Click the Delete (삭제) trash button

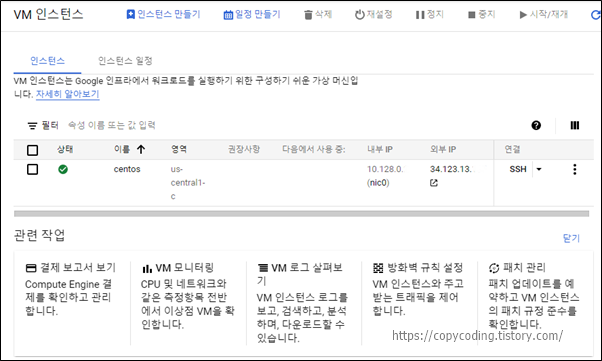point(318,15)
